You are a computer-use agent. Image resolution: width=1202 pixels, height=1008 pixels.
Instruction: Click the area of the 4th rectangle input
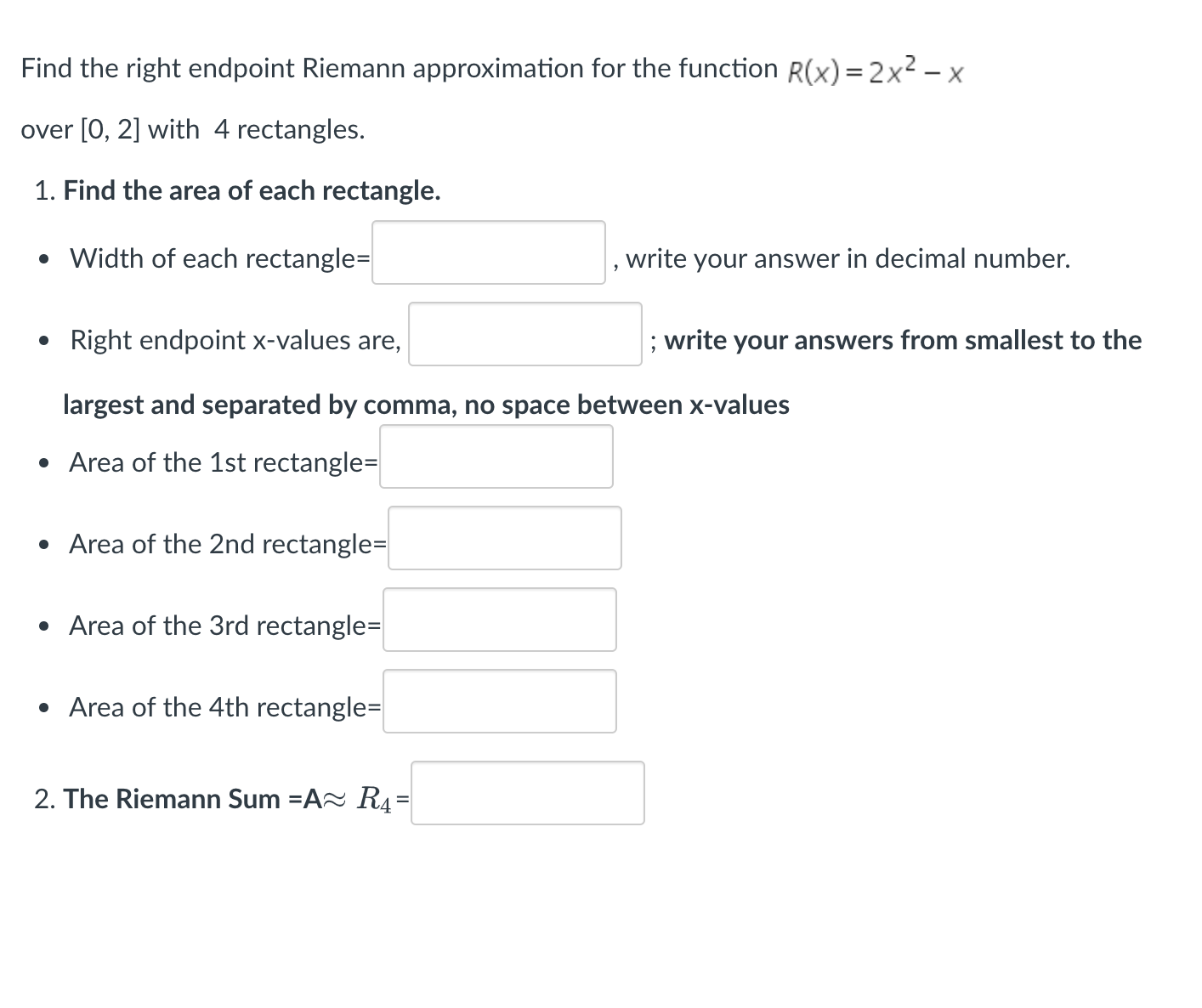point(500,700)
